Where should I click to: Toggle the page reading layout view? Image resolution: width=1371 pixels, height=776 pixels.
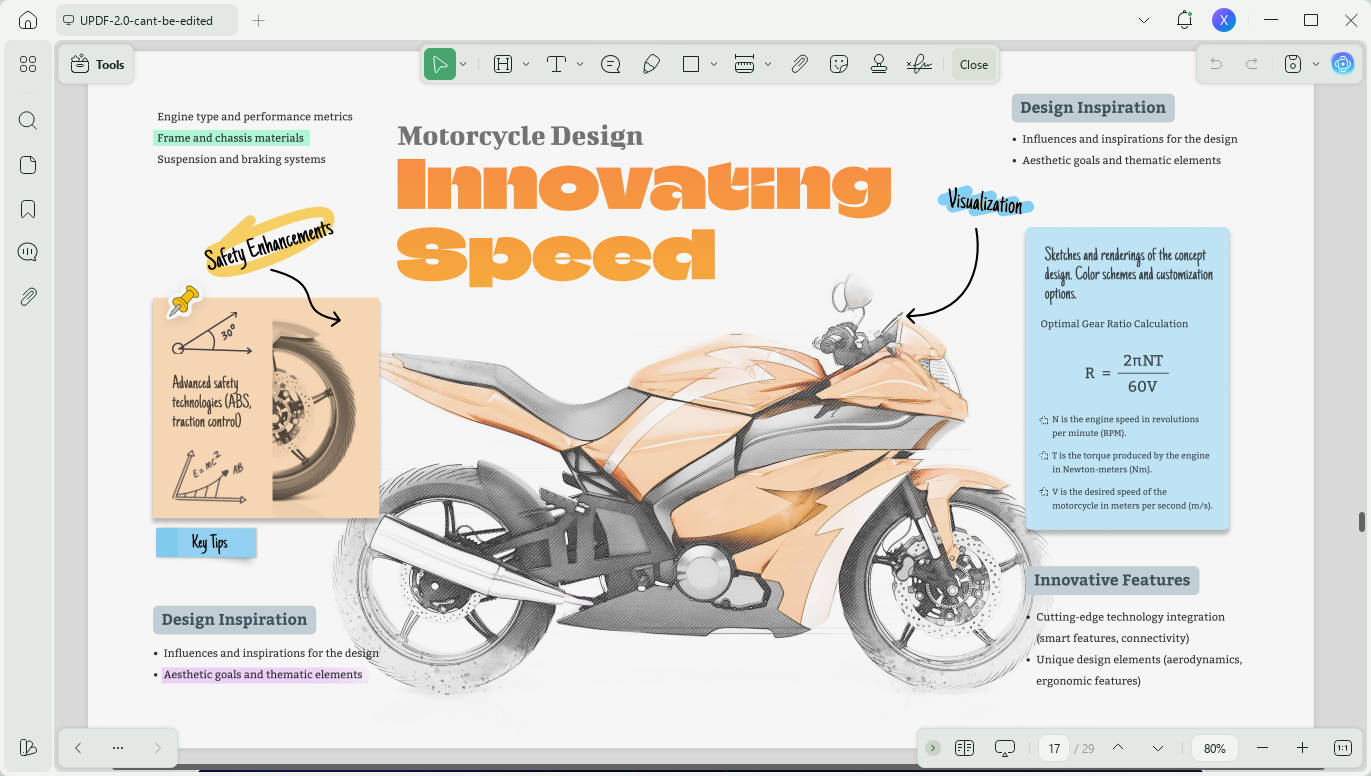point(964,748)
